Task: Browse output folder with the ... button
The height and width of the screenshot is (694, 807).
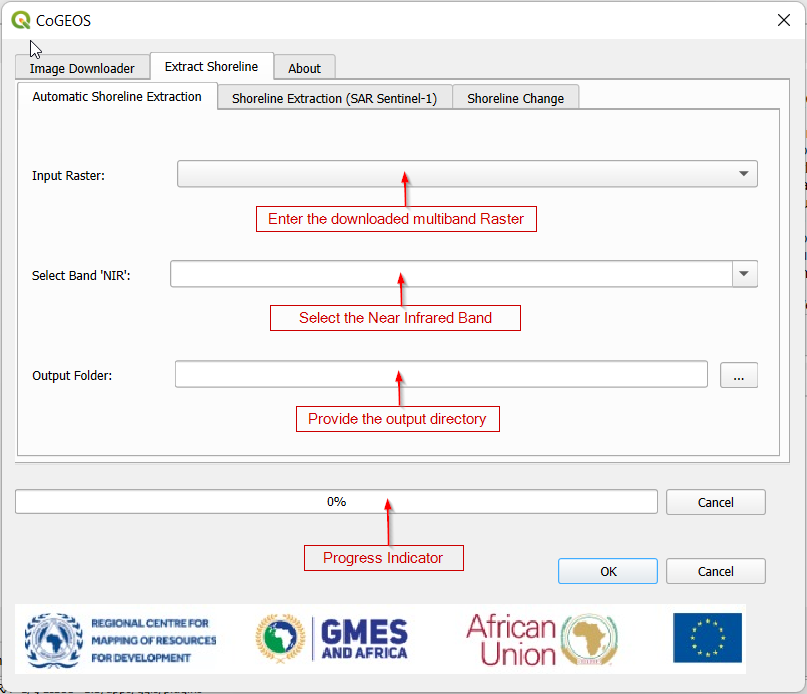Action: (x=739, y=375)
